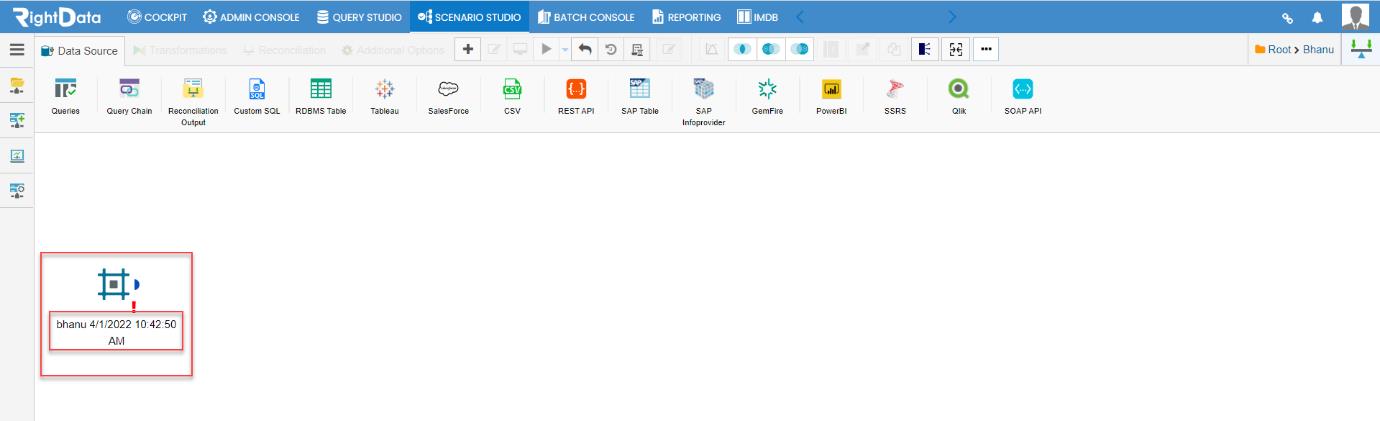Go to REPORTING module
The width and height of the screenshot is (1380, 421).
coord(687,16)
